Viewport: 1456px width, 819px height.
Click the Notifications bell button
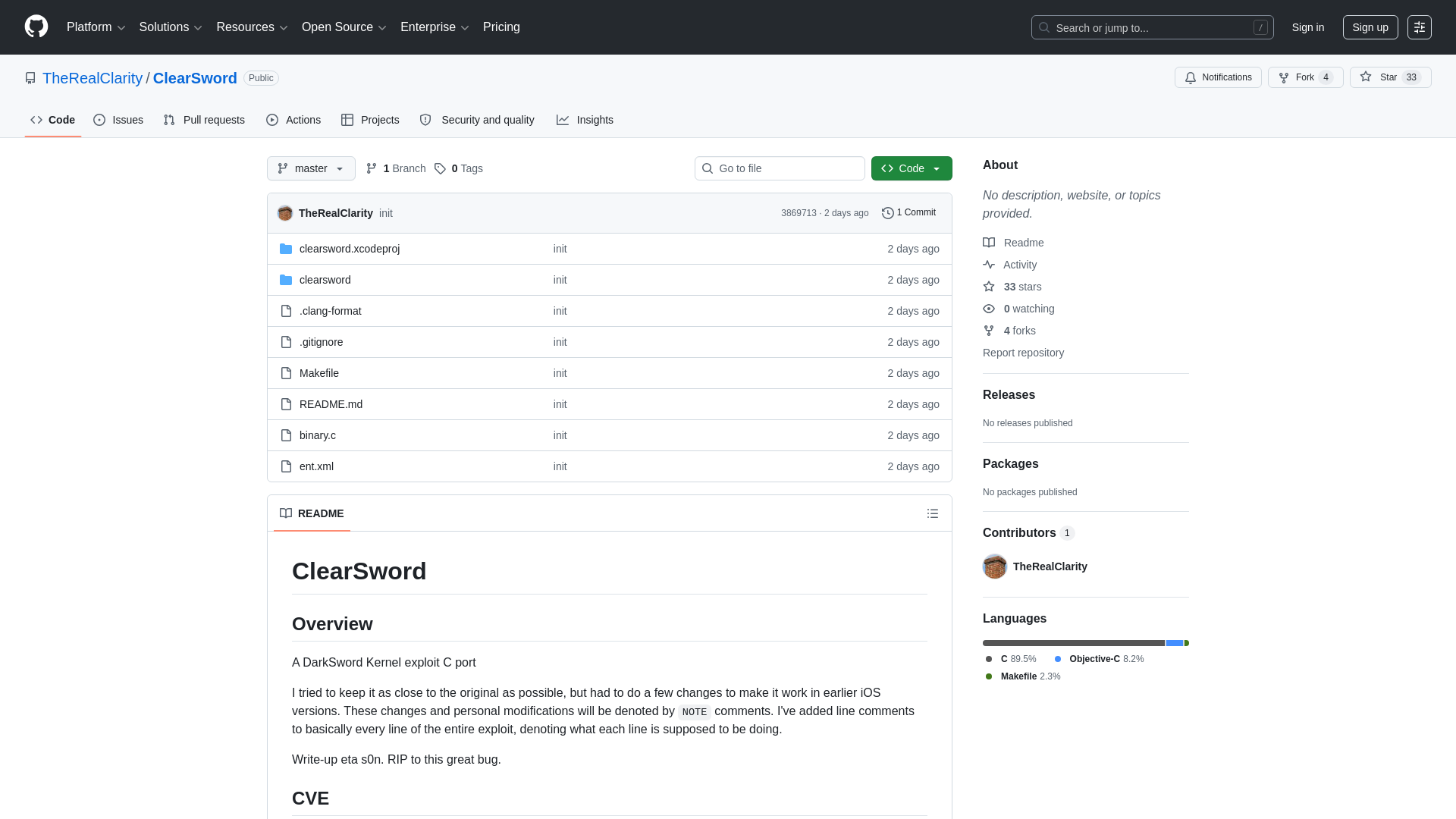click(x=1218, y=77)
